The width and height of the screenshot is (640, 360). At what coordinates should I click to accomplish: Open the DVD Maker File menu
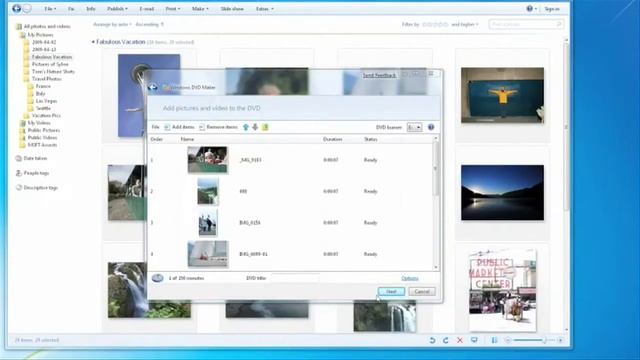point(155,127)
